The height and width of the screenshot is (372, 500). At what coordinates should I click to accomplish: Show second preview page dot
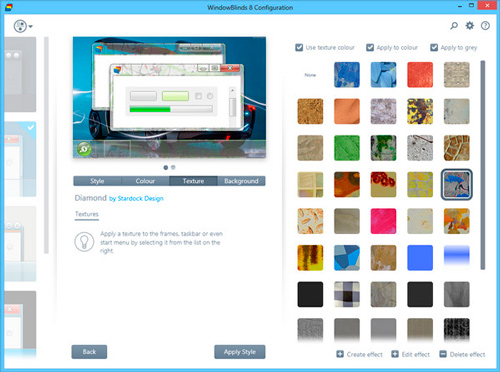point(173,168)
